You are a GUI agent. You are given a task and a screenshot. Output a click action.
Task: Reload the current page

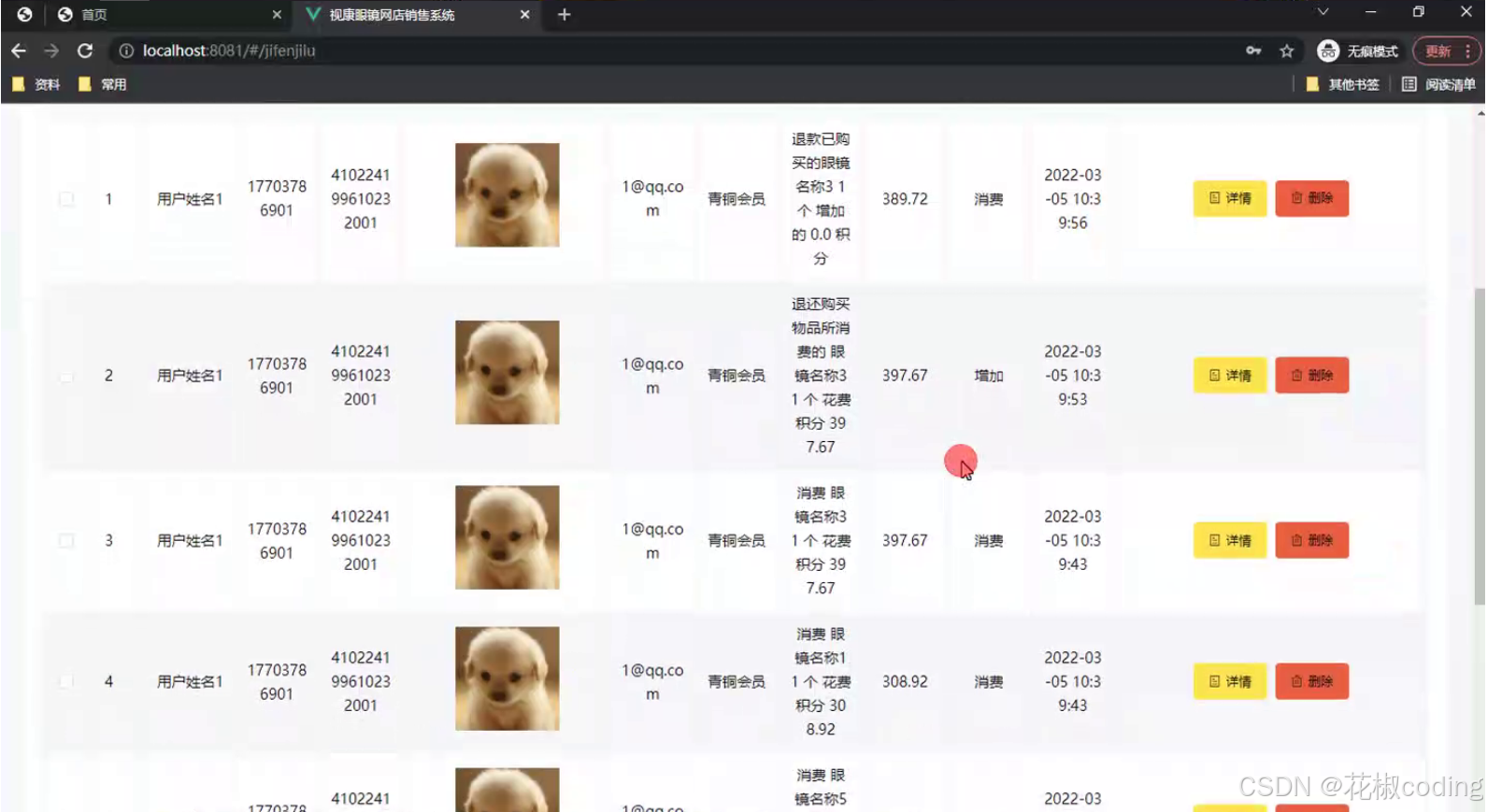[x=85, y=50]
